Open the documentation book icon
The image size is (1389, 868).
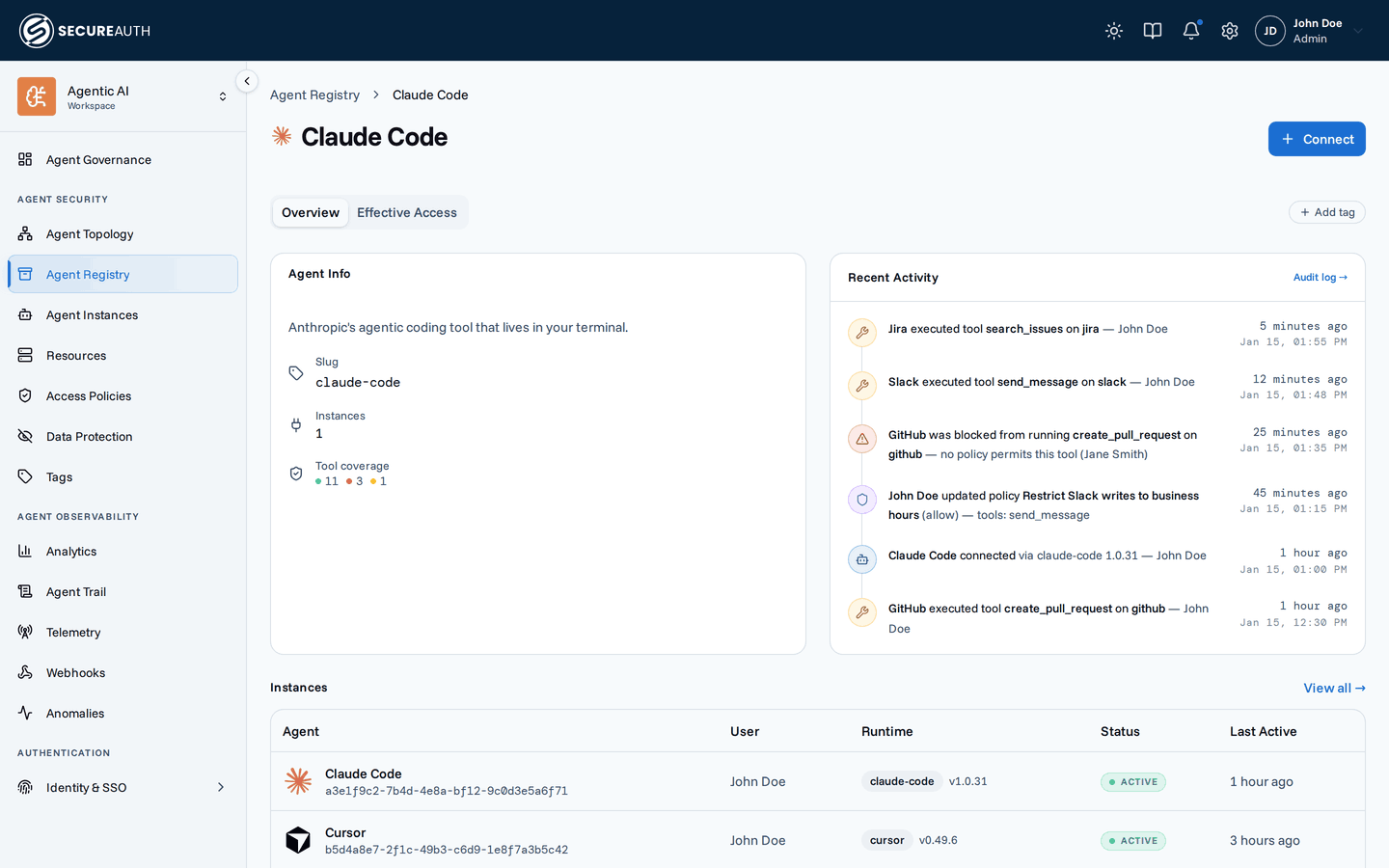point(1153,31)
